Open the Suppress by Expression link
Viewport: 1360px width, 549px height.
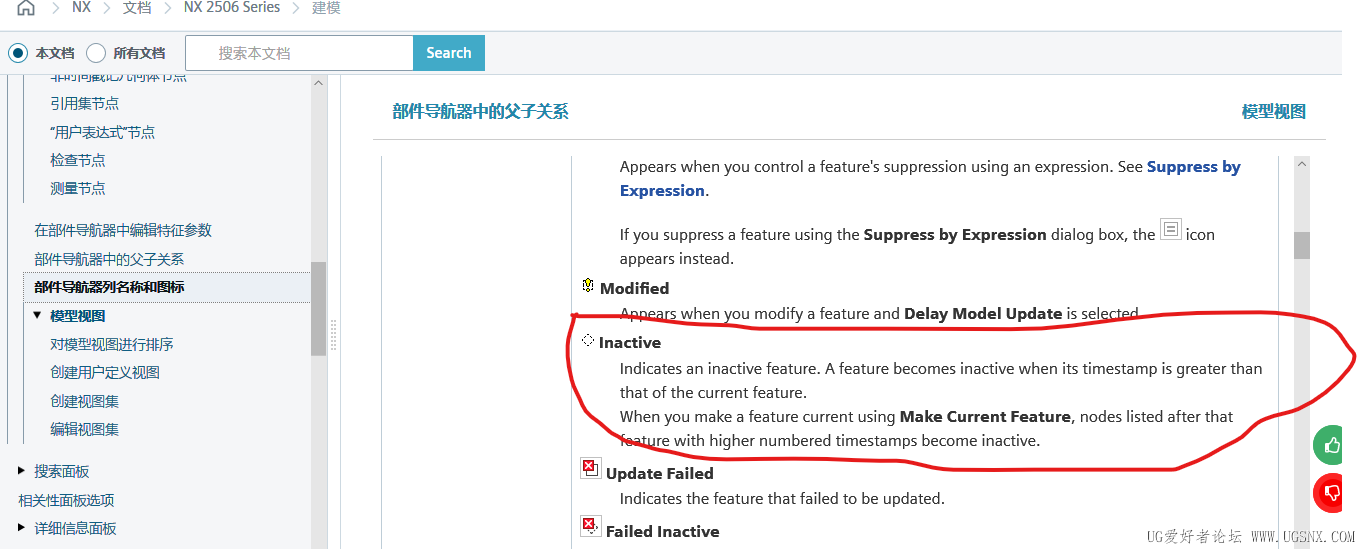tap(930, 179)
